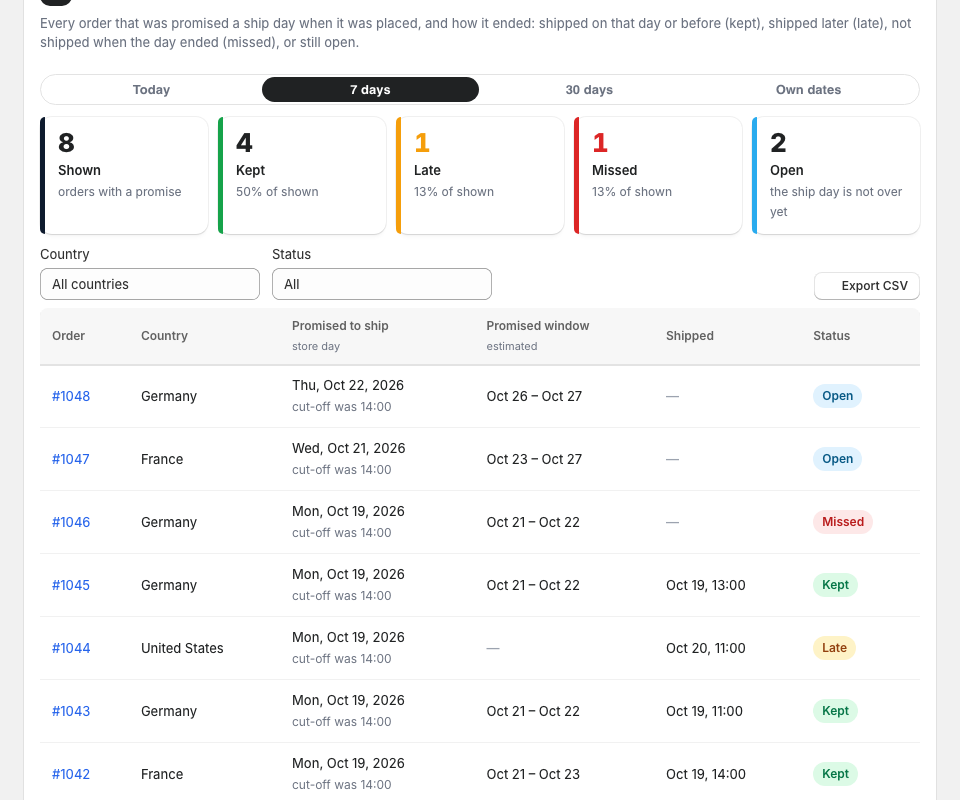Click the Kept badge on order #1043
Screen dimensions: 960x800
(835, 711)
